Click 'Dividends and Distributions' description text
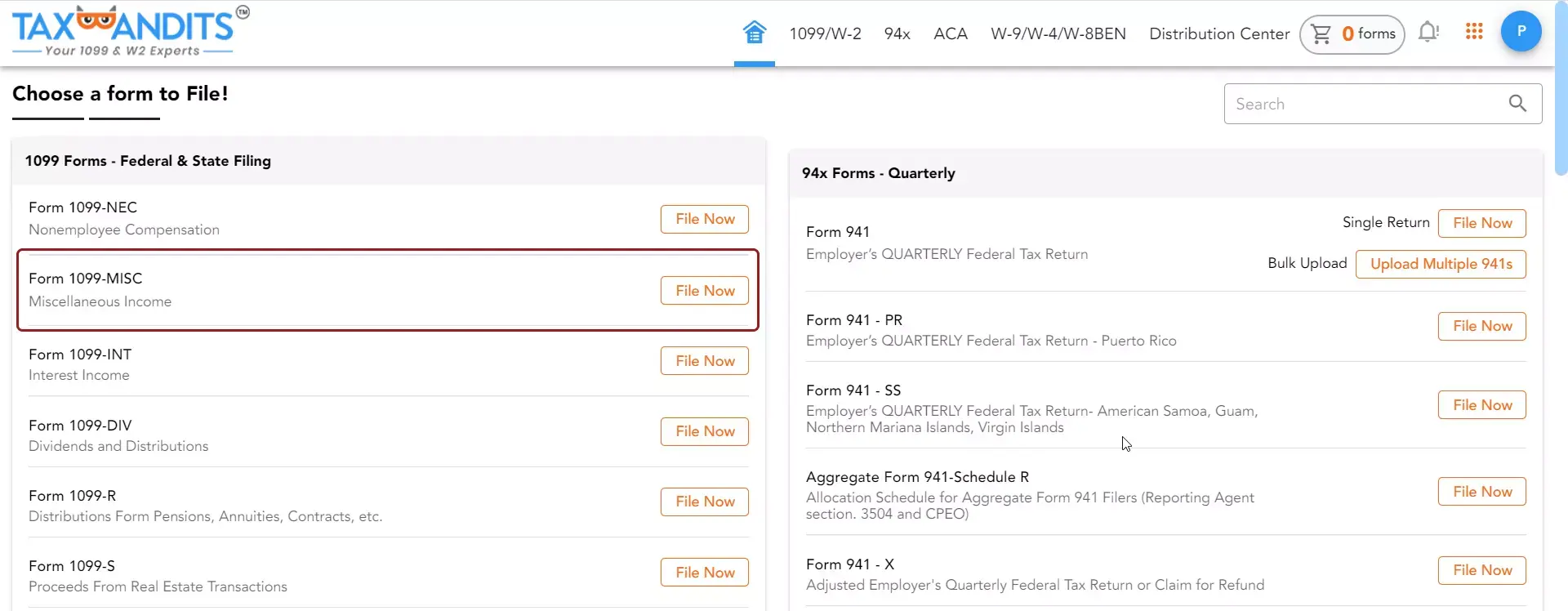Screen dimensions: 1568x611 [118, 446]
